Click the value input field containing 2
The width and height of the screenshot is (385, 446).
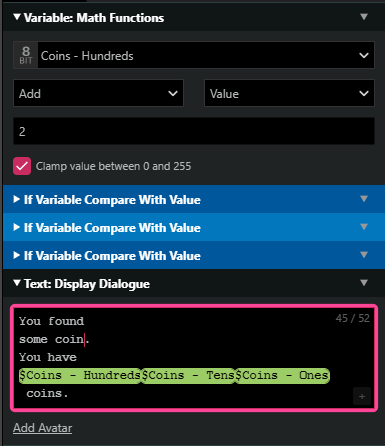pos(194,131)
